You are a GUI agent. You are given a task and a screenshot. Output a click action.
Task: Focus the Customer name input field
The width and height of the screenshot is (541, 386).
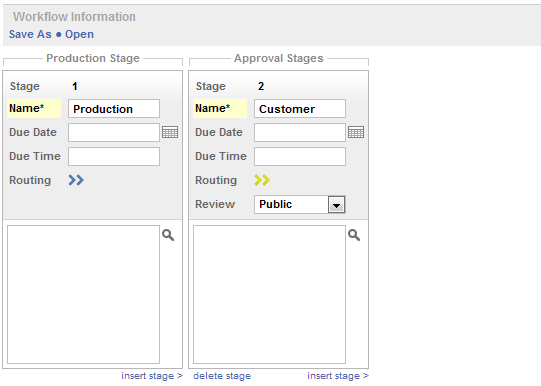(300, 109)
